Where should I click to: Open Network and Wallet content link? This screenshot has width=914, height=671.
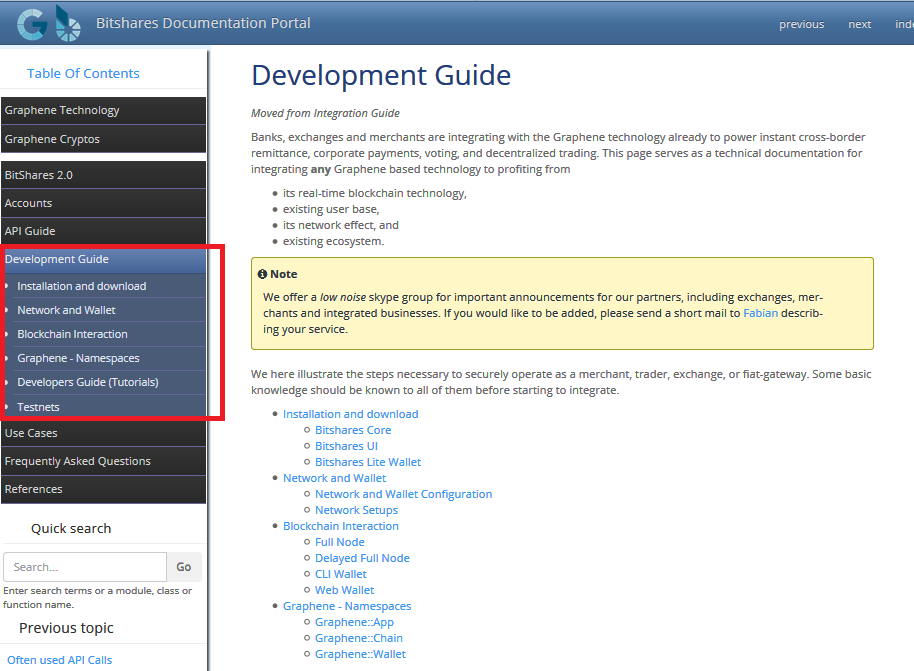335,478
